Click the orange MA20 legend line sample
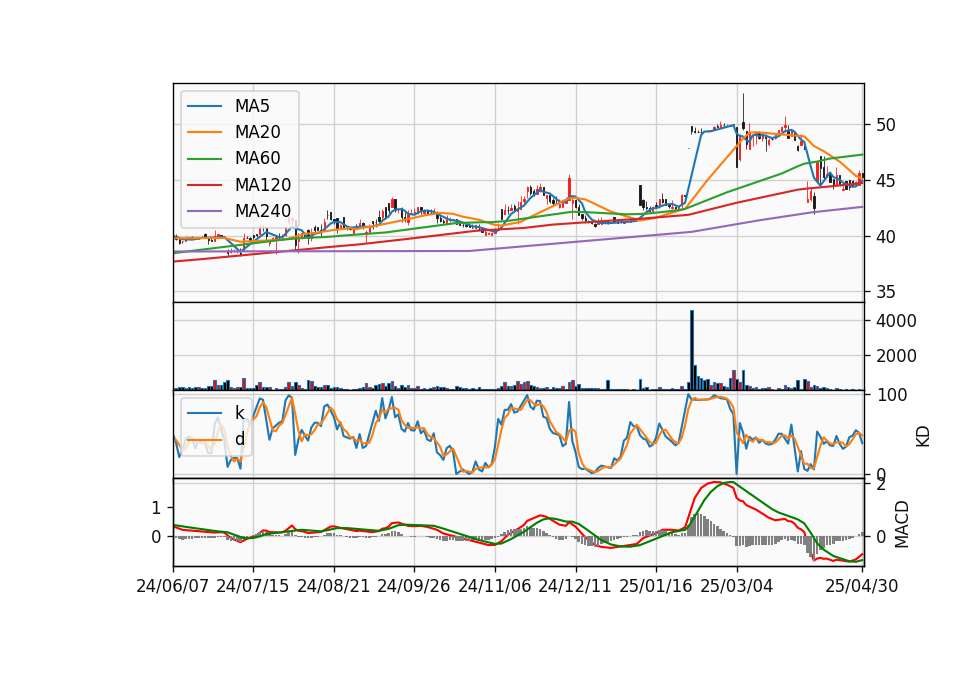This screenshot has width=960, height=690. (x=204, y=132)
